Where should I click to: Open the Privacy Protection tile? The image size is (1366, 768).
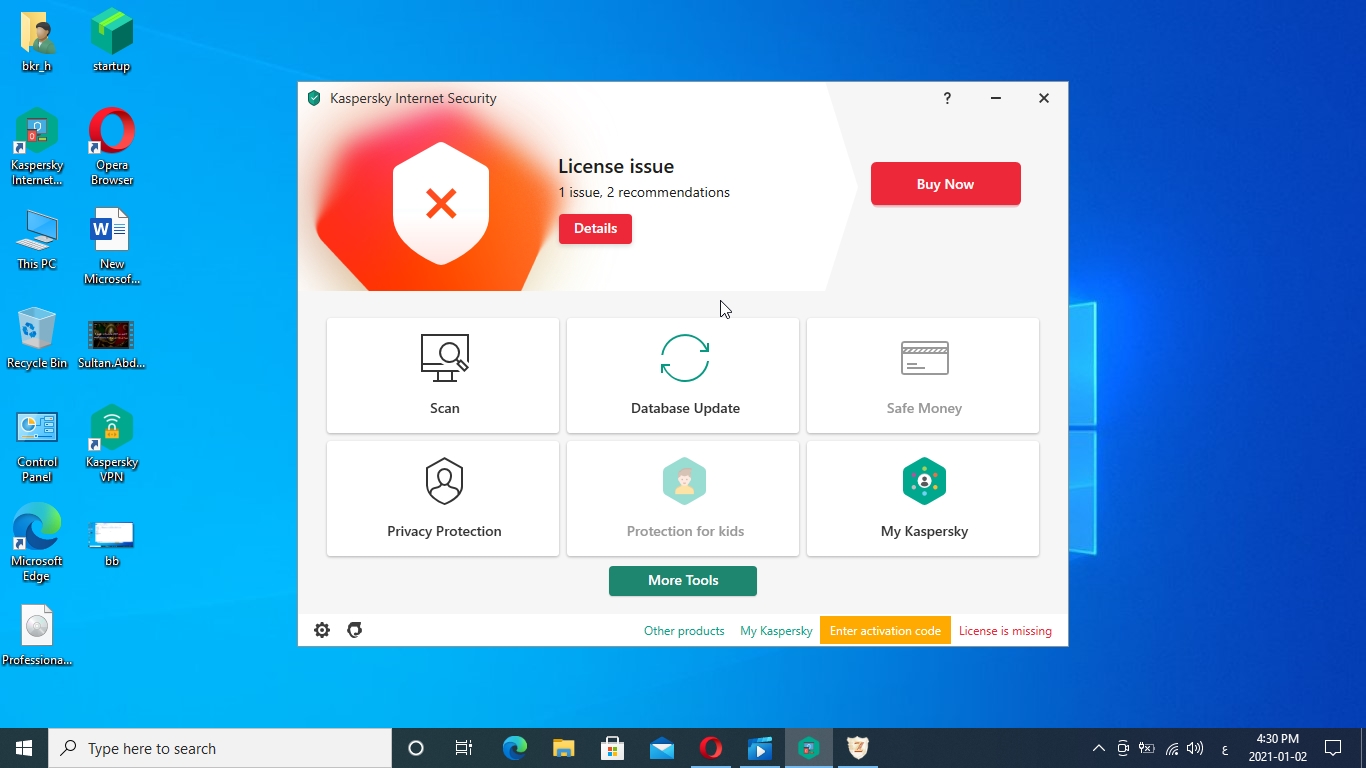click(x=443, y=499)
